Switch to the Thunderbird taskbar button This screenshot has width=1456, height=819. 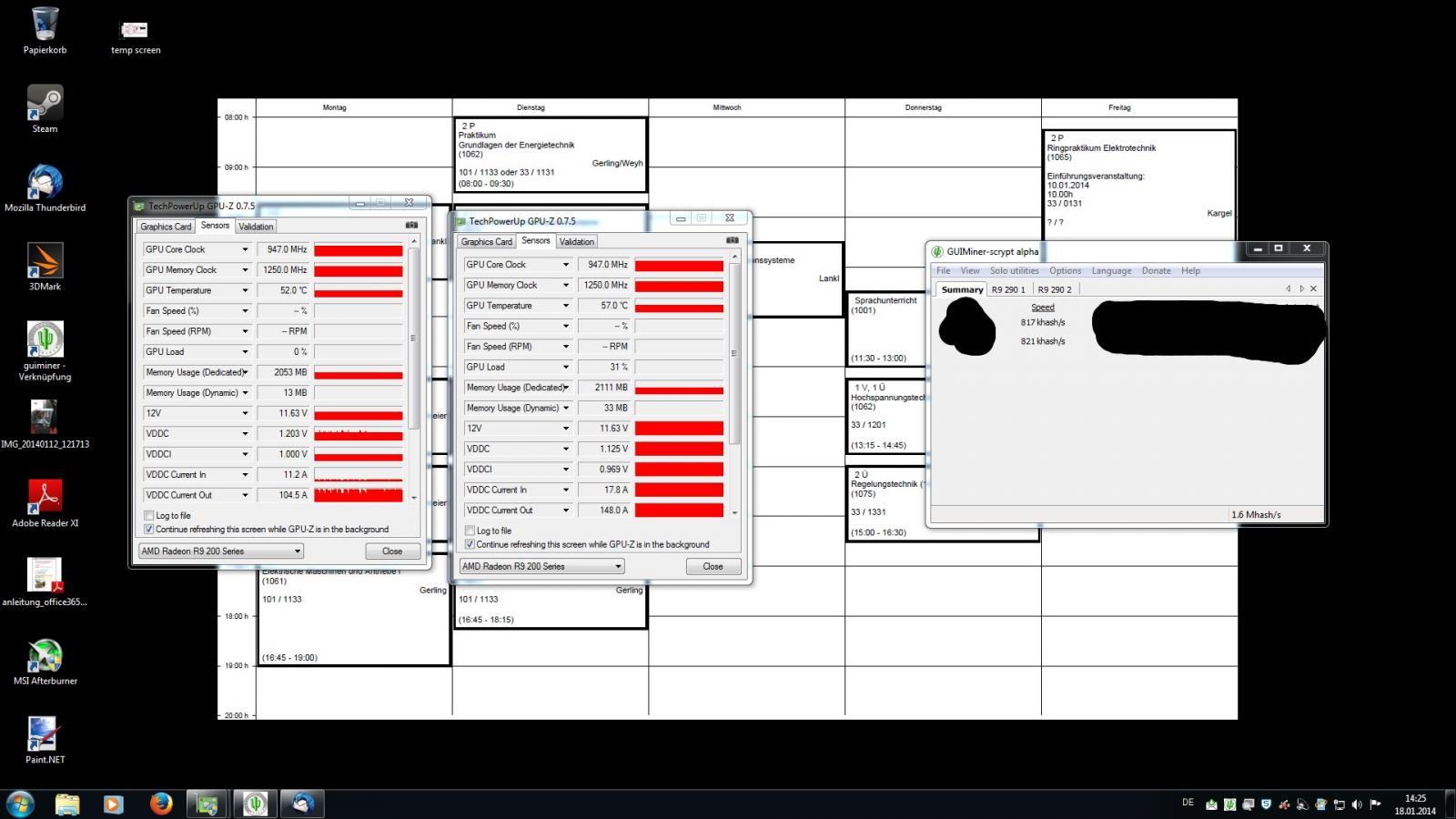point(302,804)
